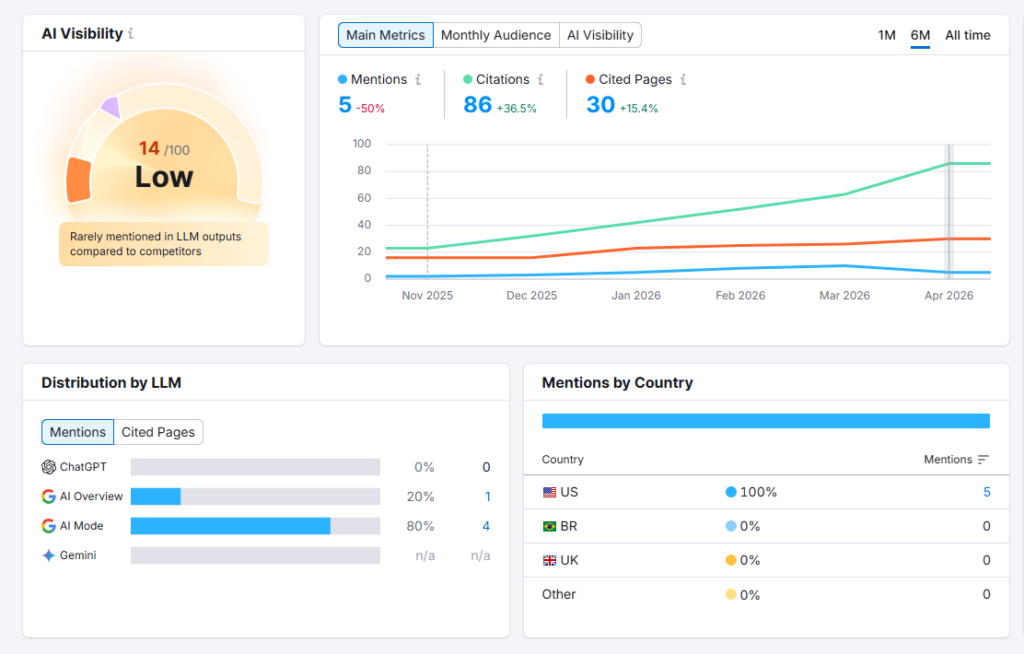Click the Citations info icon

point(539,79)
